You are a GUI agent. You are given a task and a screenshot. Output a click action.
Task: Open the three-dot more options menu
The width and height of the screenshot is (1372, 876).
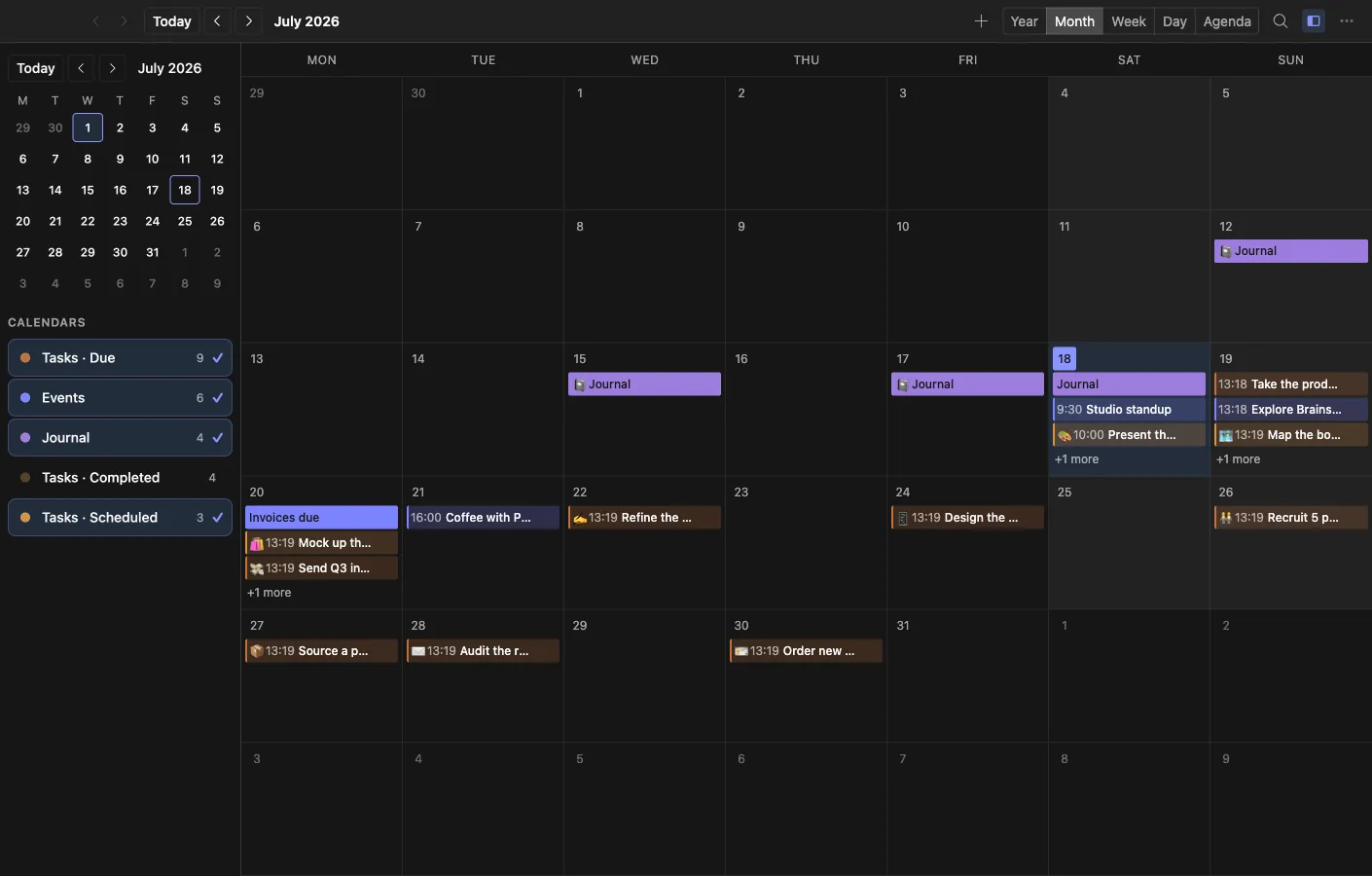[1347, 21]
